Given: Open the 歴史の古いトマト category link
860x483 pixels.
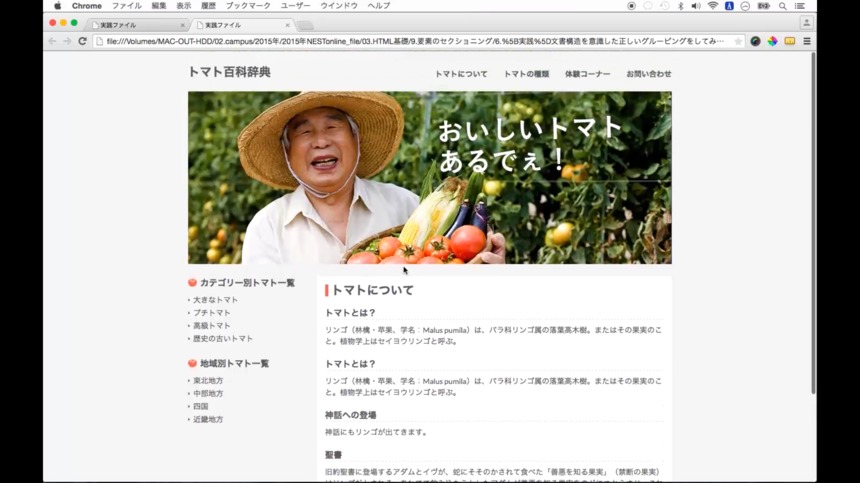Looking at the screenshot, I should click(x=223, y=339).
